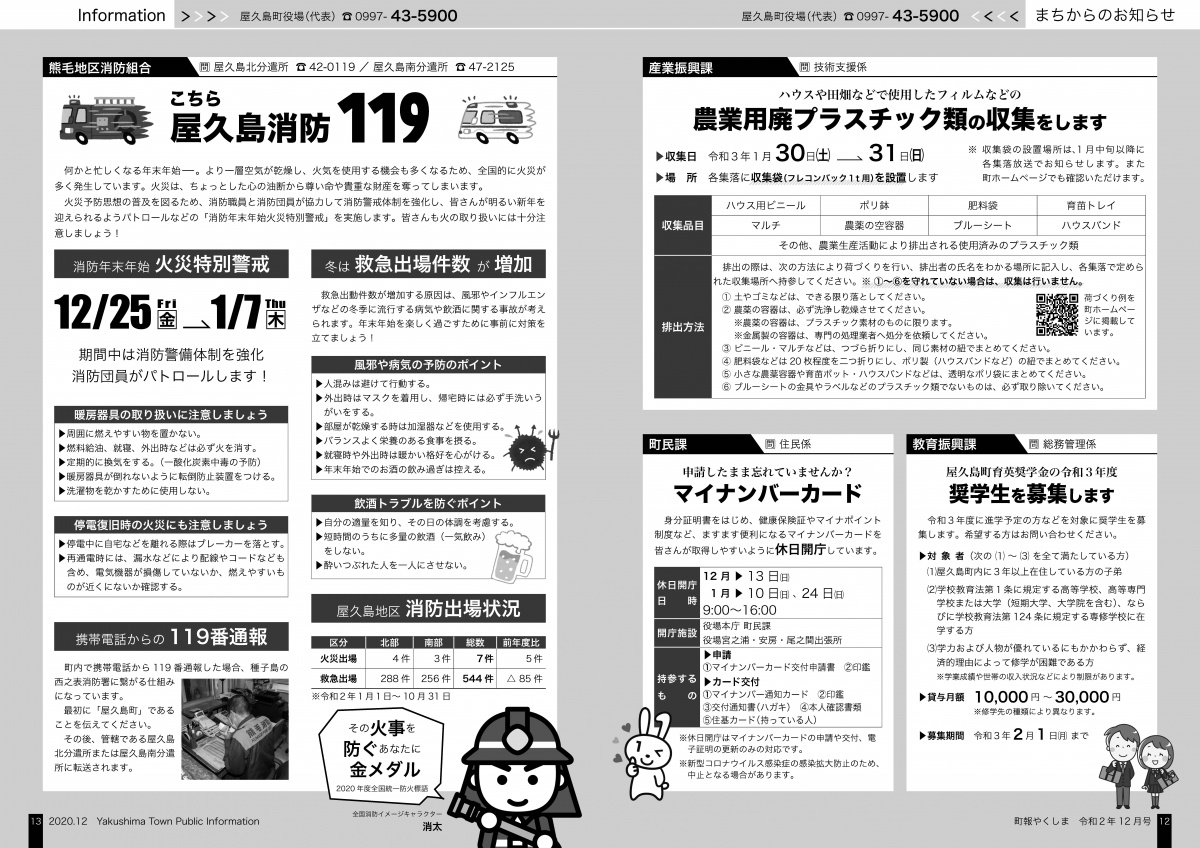Click the 10,000円〜30,000円 amount

point(1047,697)
